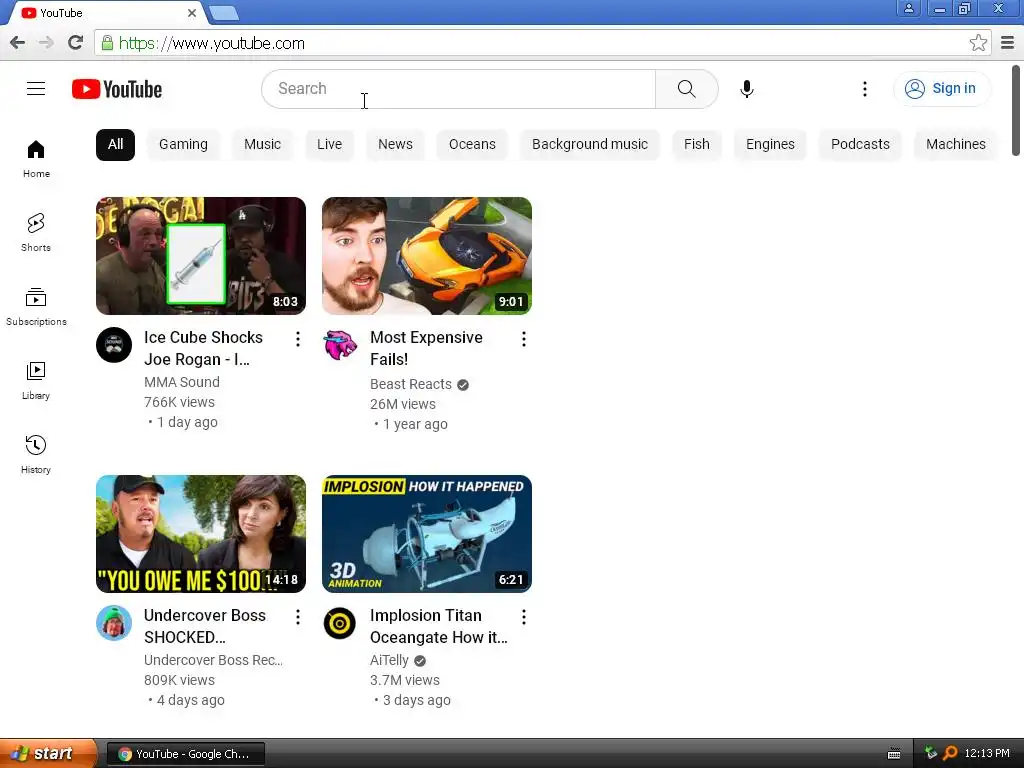Select the YouTube browser tab
The image size is (1024, 768).
coord(108,13)
